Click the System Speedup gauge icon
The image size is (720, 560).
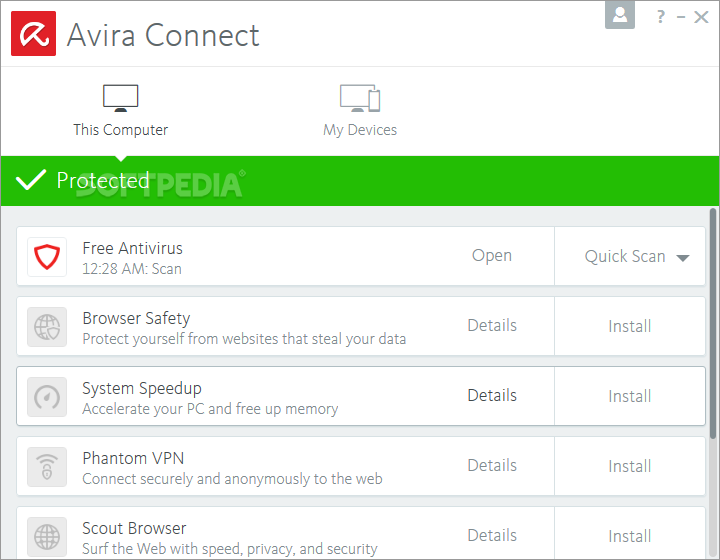[x=47, y=397]
